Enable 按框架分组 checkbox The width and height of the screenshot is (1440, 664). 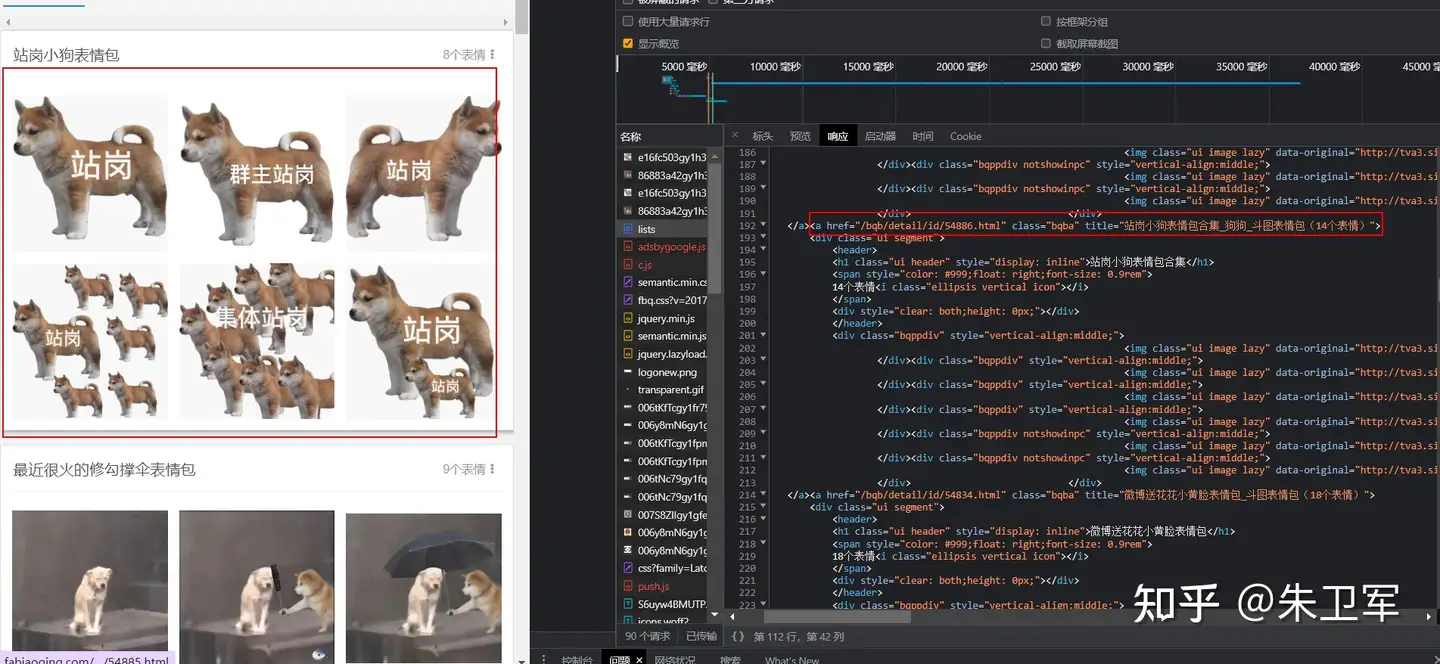point(1046,21)
